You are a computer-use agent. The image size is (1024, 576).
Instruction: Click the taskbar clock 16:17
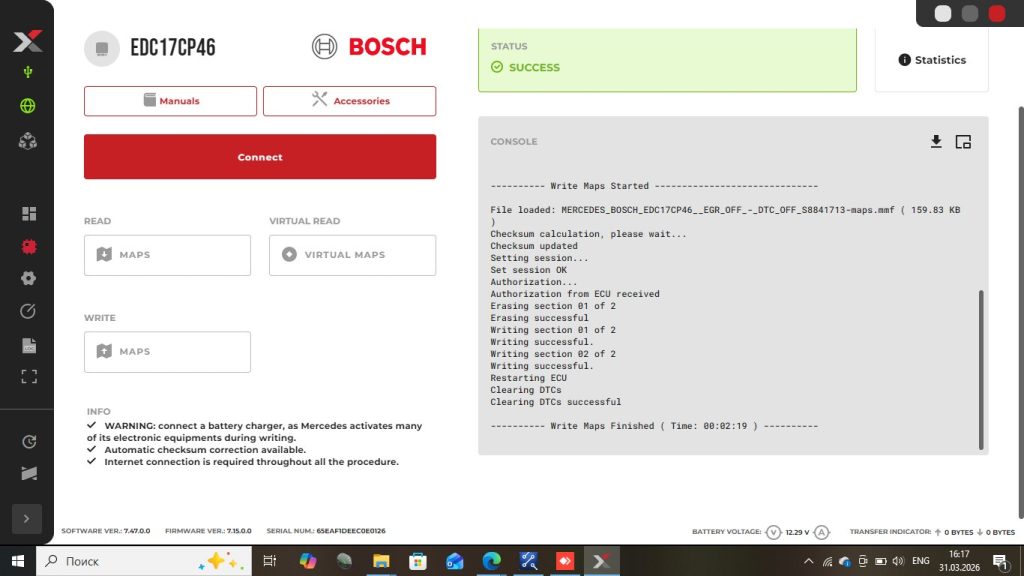[x=959, y=554]
